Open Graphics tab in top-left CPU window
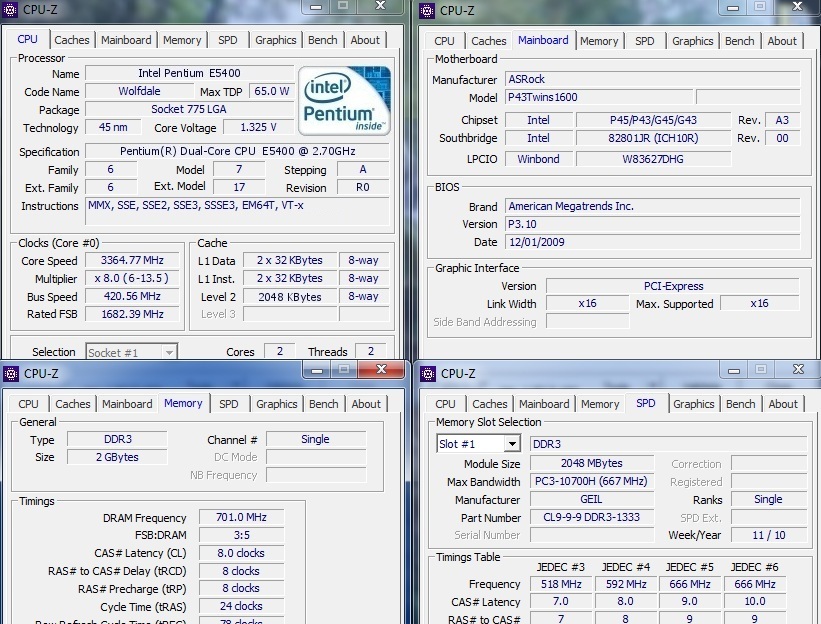This screenshot has width=821, height=624. coord(275,40)
